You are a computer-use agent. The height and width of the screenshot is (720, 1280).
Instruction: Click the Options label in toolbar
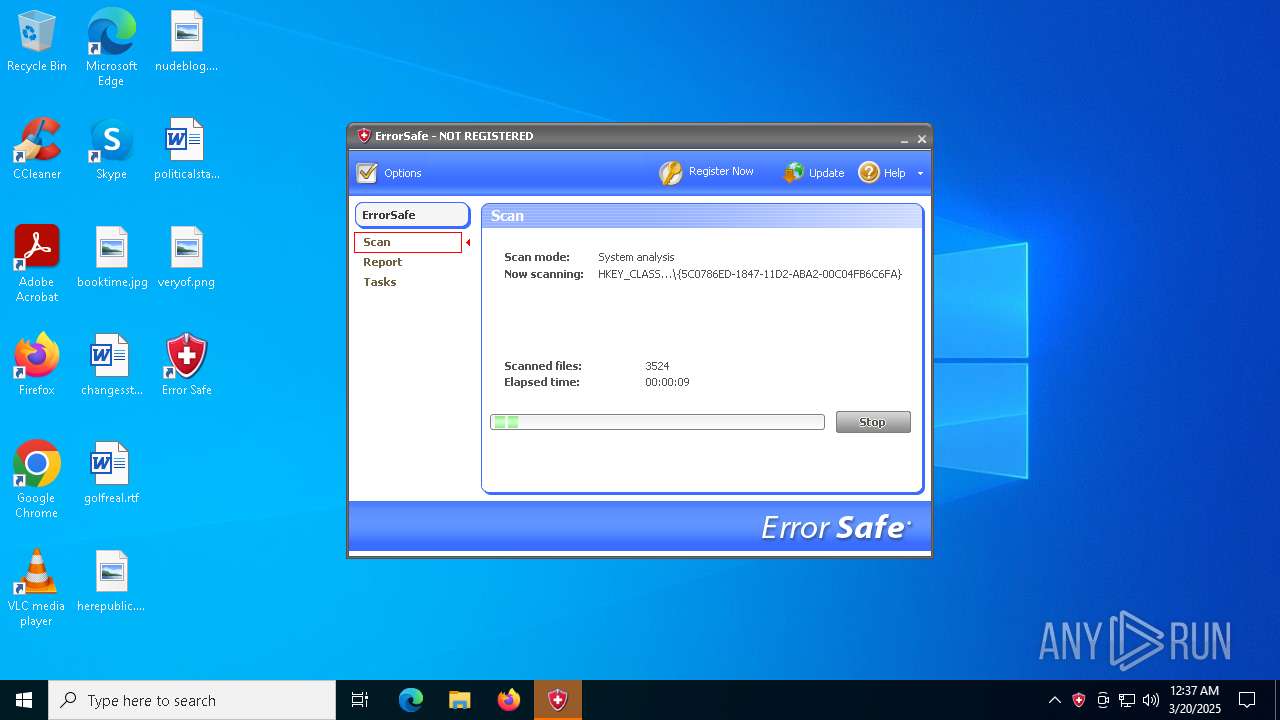[x=403, y=173]
